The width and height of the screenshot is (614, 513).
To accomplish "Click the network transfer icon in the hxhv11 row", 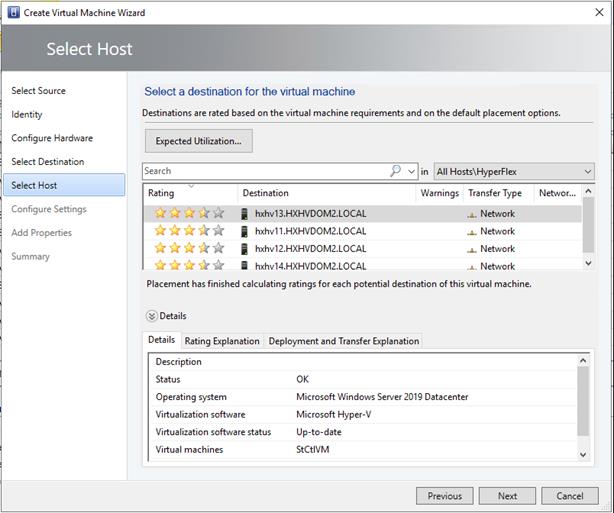I will click(x=472, y=232).
